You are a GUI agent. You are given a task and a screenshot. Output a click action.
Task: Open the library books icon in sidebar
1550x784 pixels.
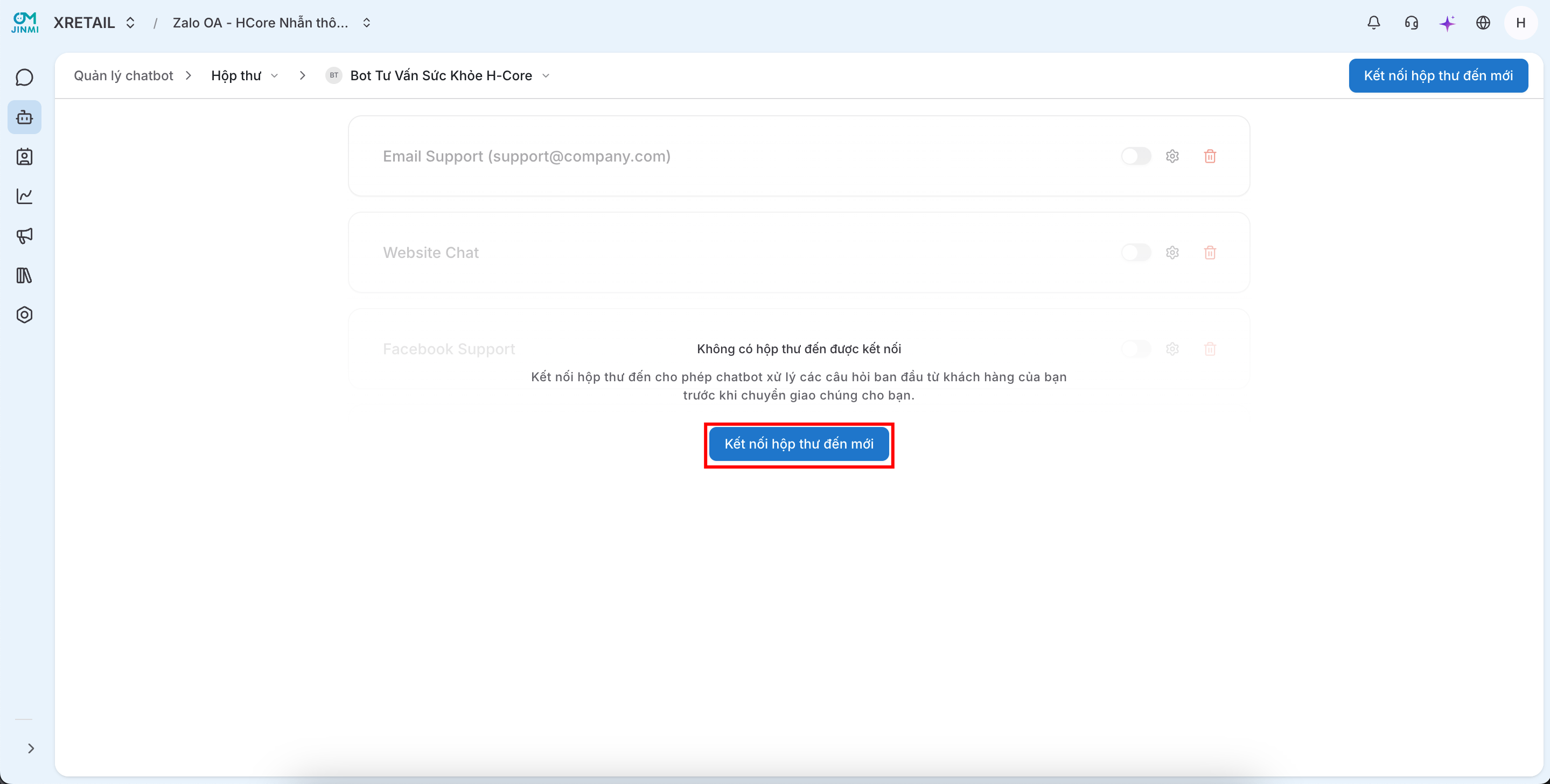24,275
